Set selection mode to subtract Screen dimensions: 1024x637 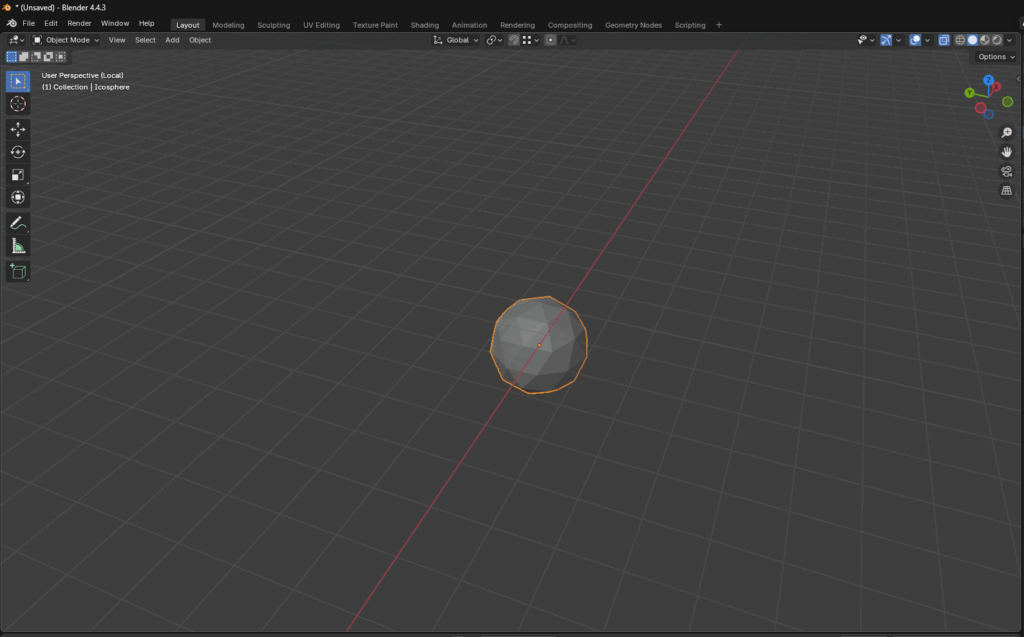[x=36, y=57]
